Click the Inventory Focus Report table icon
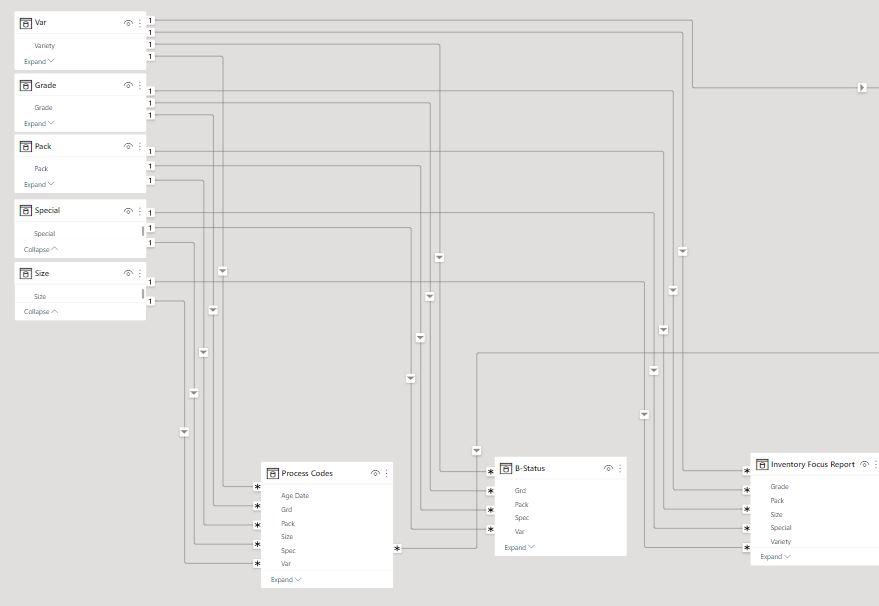The image size is (879, 606). (x=762, y=464)
